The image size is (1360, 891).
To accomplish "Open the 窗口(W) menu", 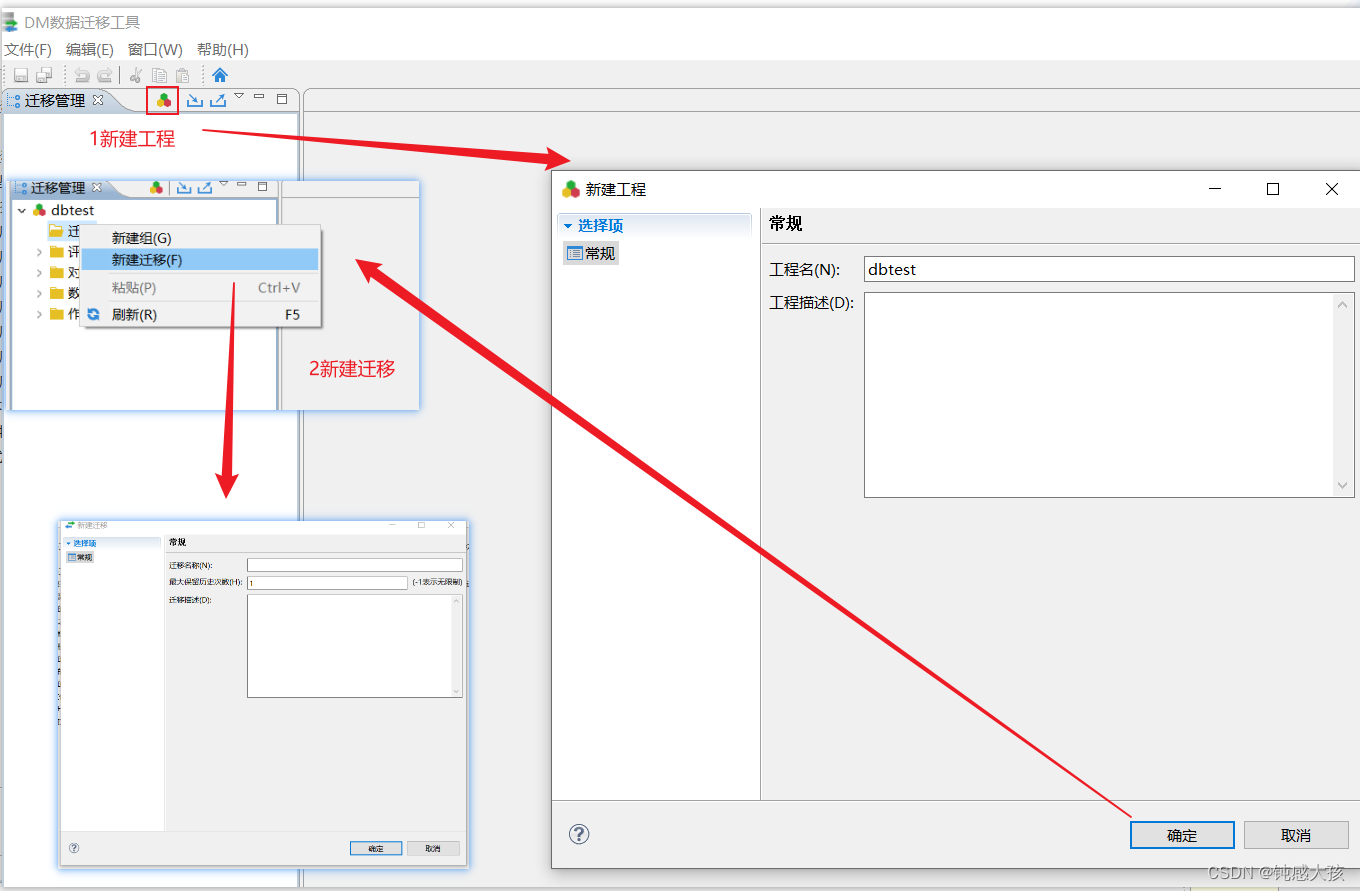I will (155, 49).
